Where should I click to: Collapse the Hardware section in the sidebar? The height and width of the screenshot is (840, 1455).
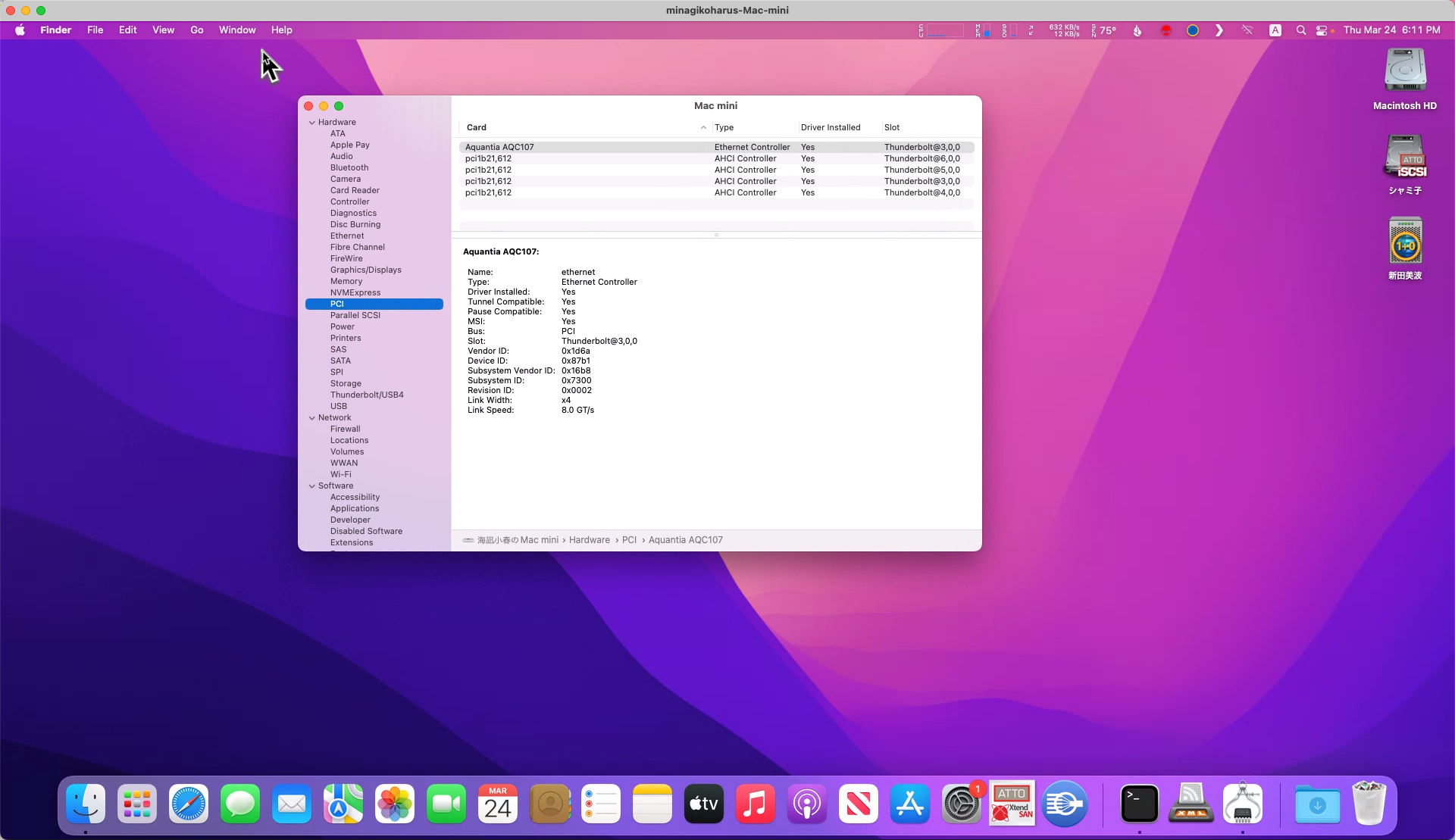pos(311,123)
